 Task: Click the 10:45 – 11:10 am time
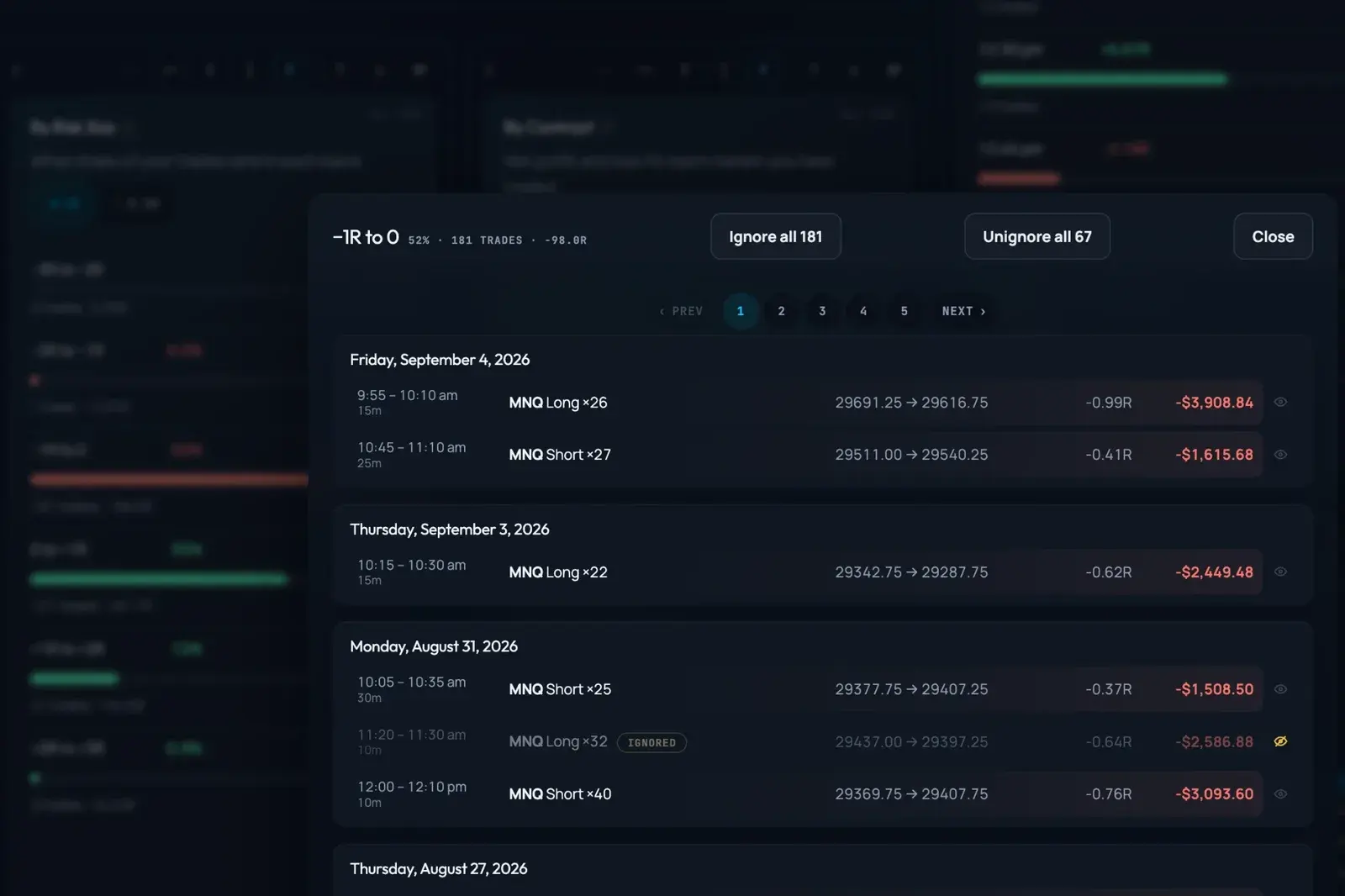tap(412, 448)
